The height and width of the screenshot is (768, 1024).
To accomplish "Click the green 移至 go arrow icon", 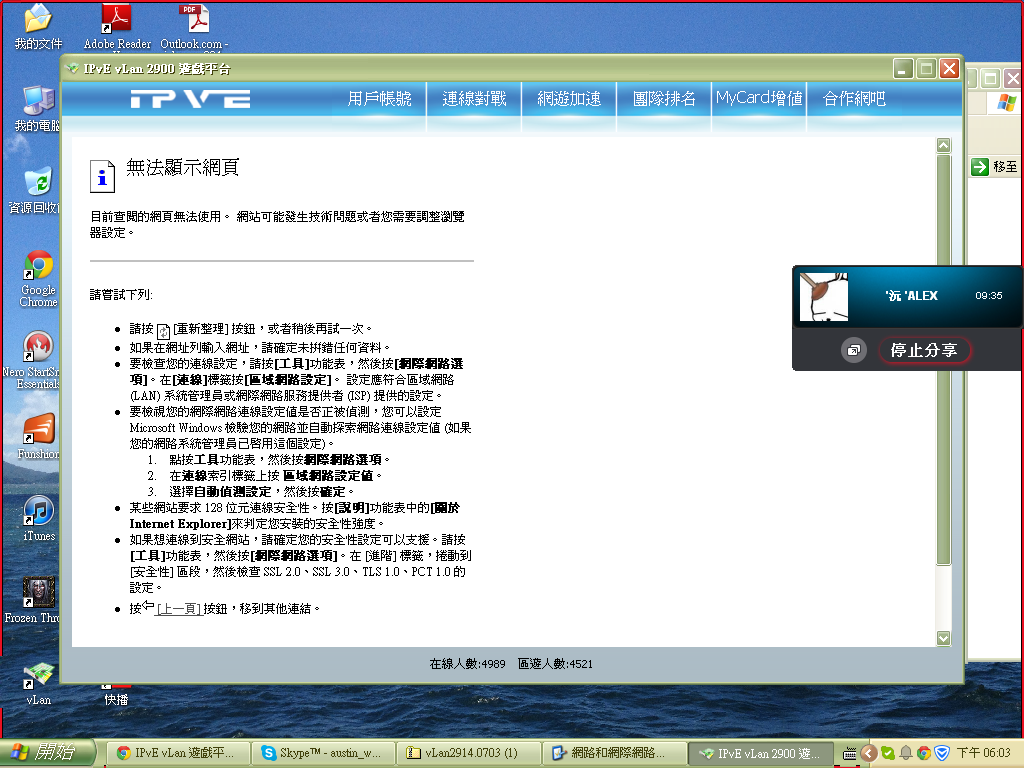I will (980, 167).
